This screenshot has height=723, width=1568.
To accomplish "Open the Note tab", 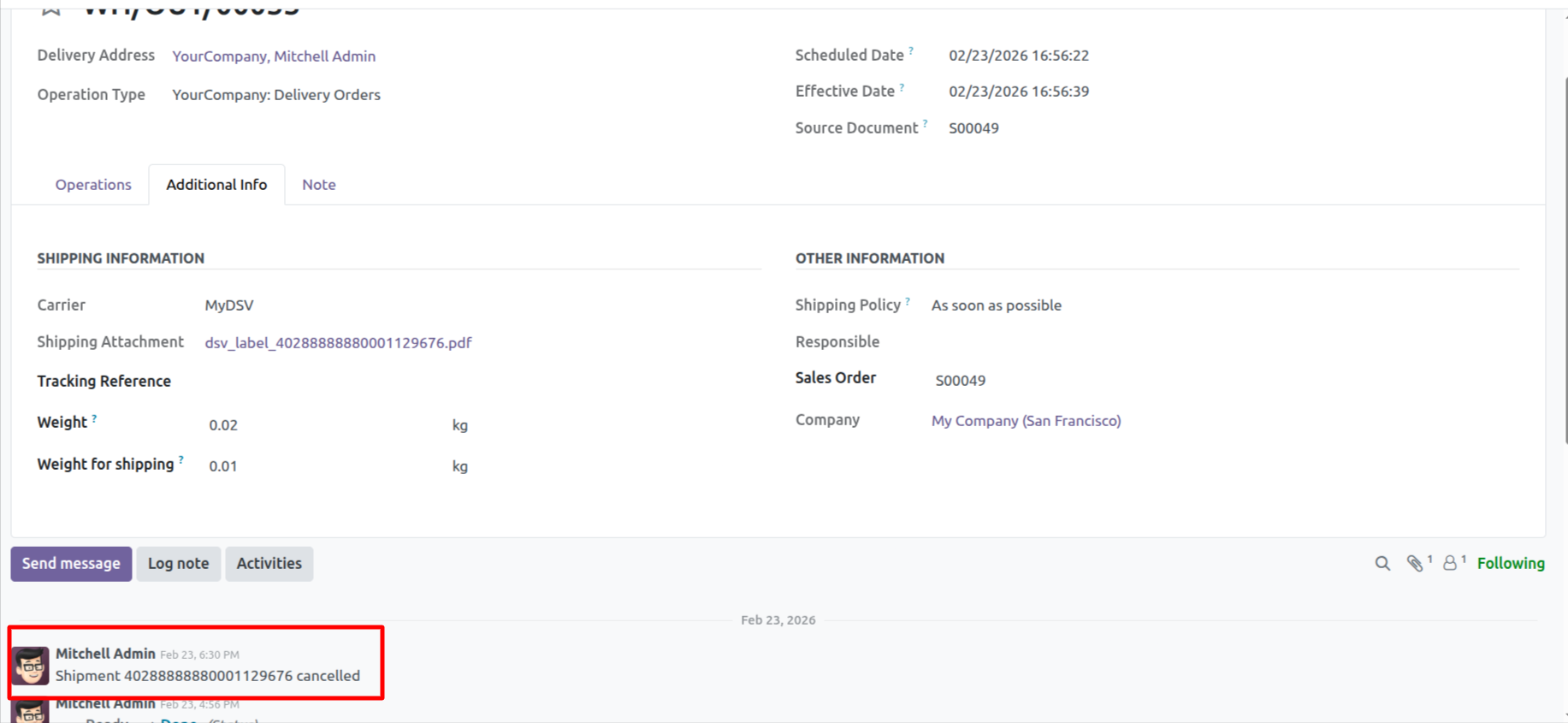I will point(318,185).
